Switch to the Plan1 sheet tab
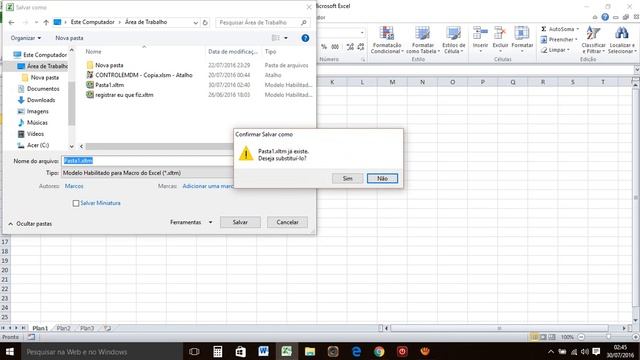Screen dimensions: 640x360 (x=40, y=328)
